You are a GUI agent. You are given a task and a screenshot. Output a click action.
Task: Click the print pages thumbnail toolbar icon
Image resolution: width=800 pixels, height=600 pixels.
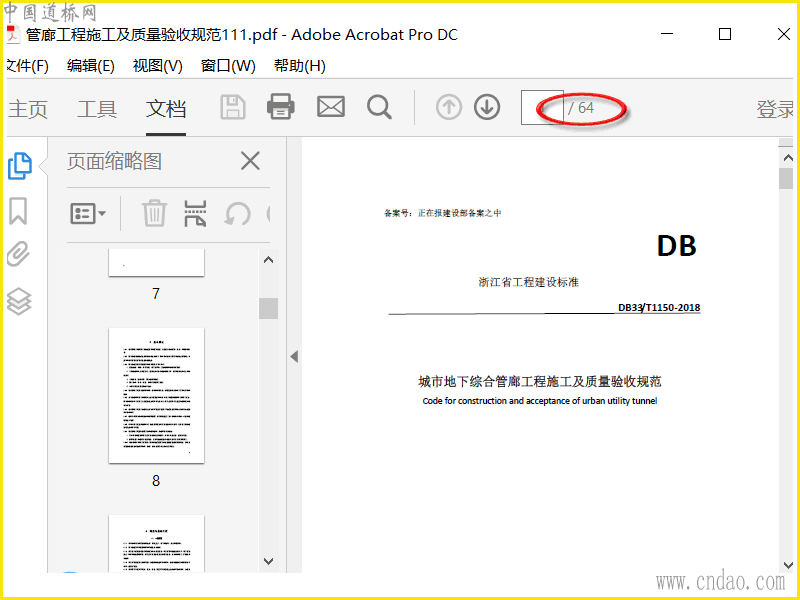pyautogui.click(x=195, y=213)
